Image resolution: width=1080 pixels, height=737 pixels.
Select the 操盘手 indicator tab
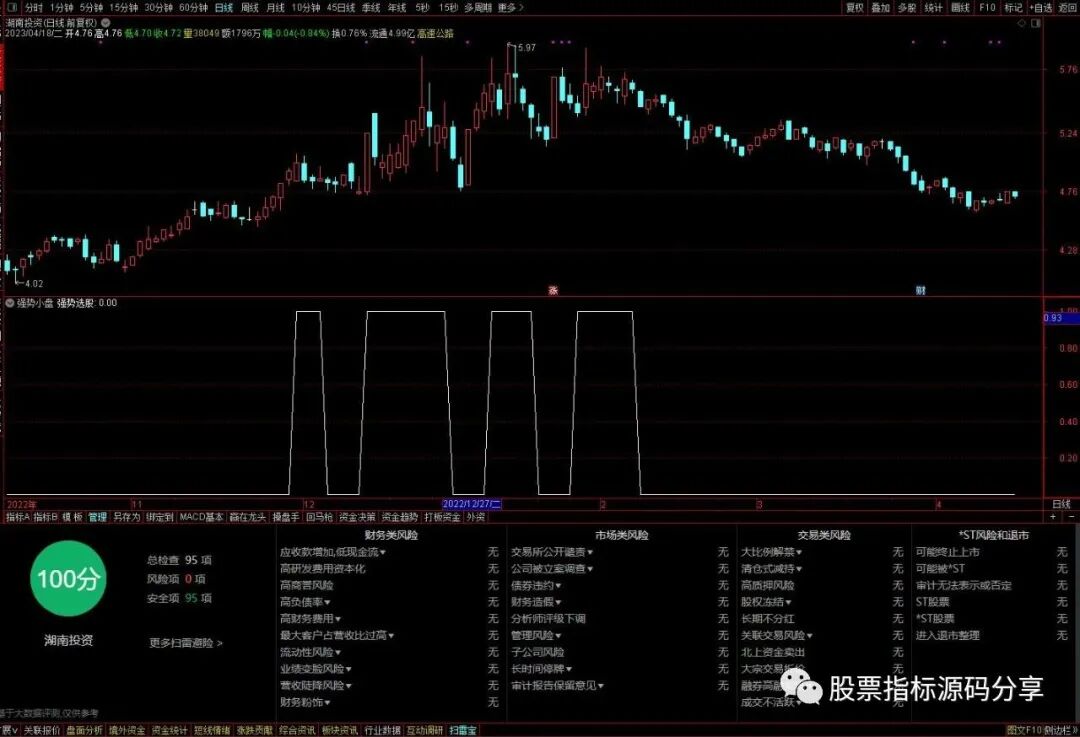coord(286,517)
